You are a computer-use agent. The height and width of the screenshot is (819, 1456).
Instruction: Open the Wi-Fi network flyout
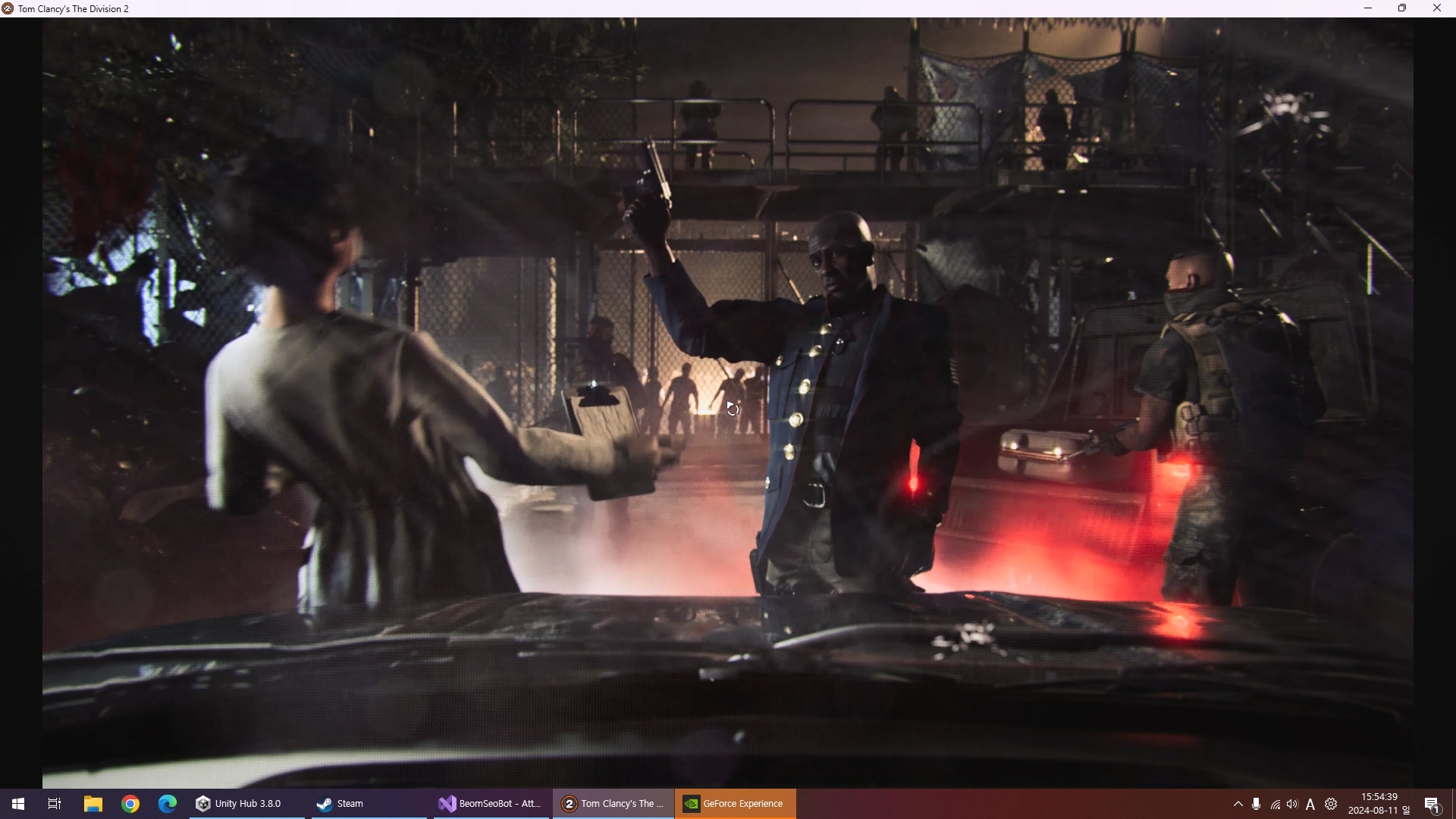point(1276,805)
